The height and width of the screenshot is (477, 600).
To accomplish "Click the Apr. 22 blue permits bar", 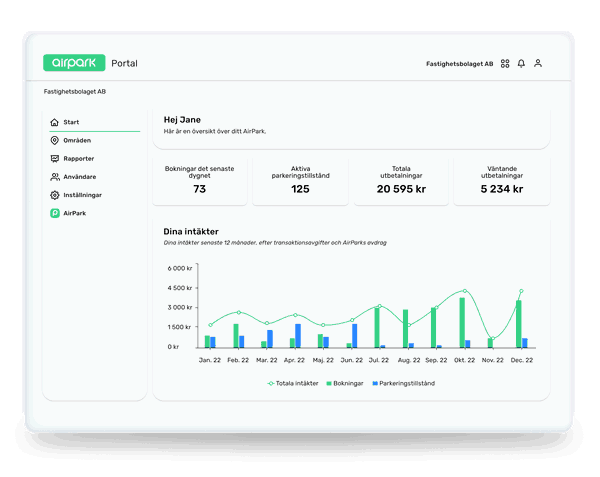I will (298, 336).
